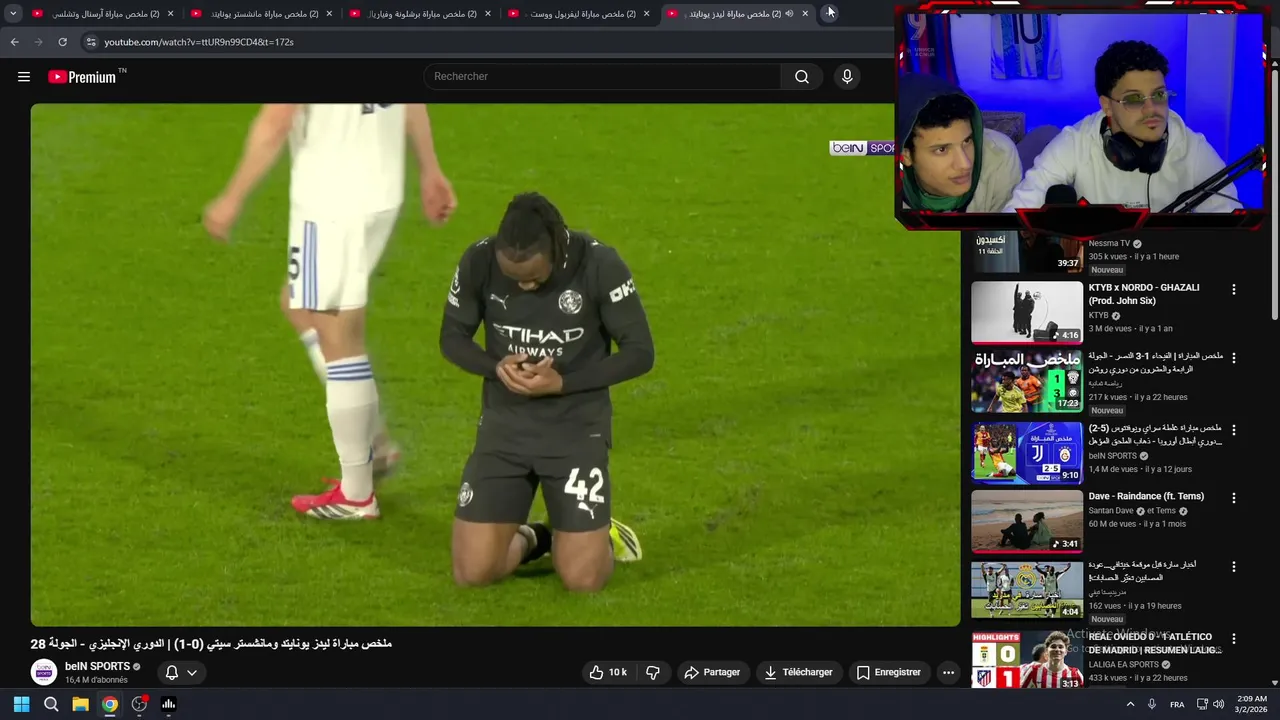The image size is (1280, 720).
Task: Open options menu for KTYB x NORDO video
Action: coord(1233,289)
